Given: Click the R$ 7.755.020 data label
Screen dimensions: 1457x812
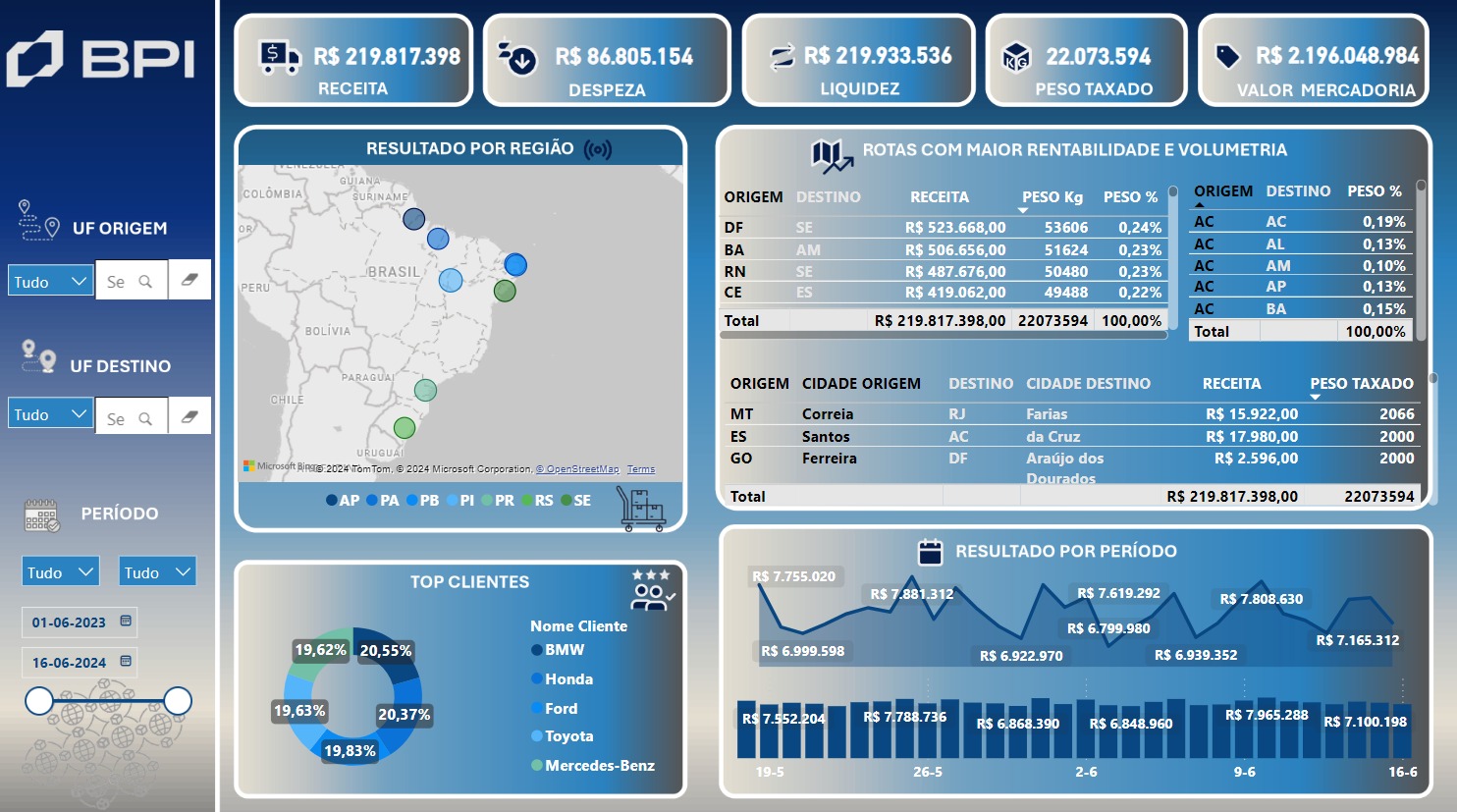Looking at the screenshot, I should point(794,576).
